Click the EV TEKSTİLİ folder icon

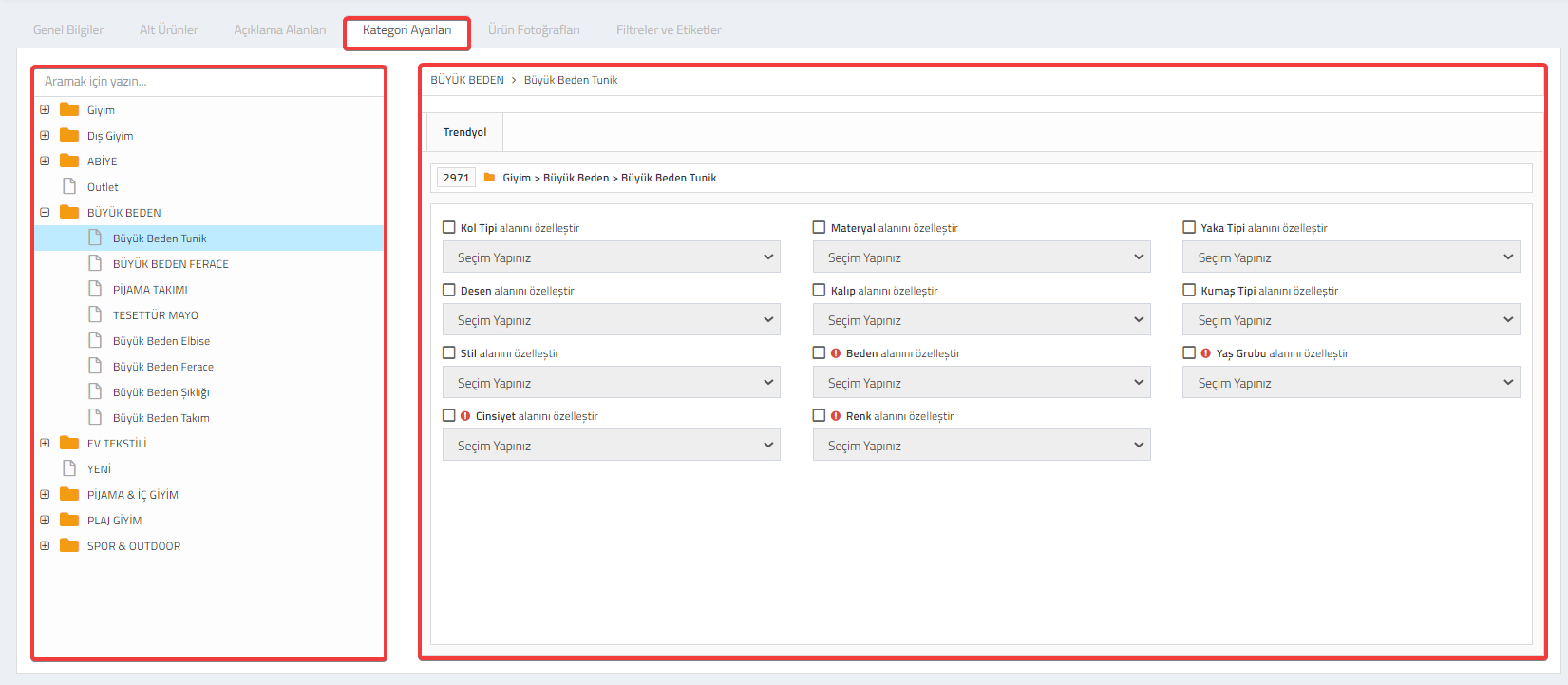pyautogui.click(x=69, y=443)
